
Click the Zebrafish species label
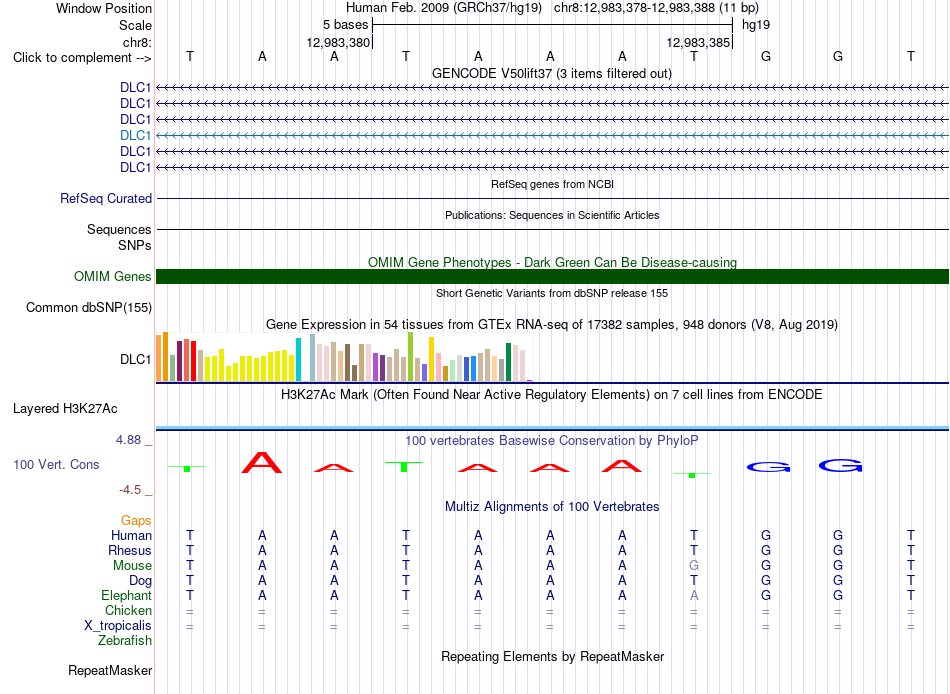tap(125, 640)
